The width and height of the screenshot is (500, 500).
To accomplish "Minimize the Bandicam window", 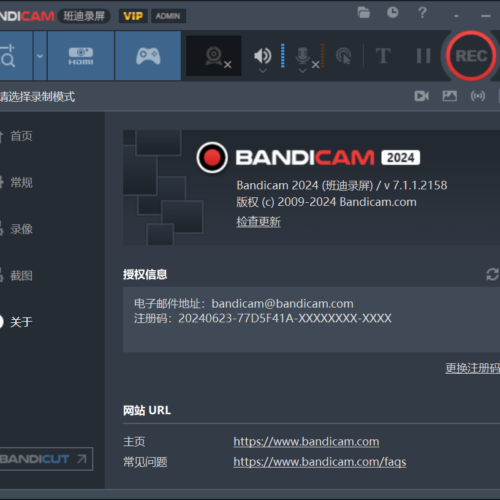I will tap(485, 16).
